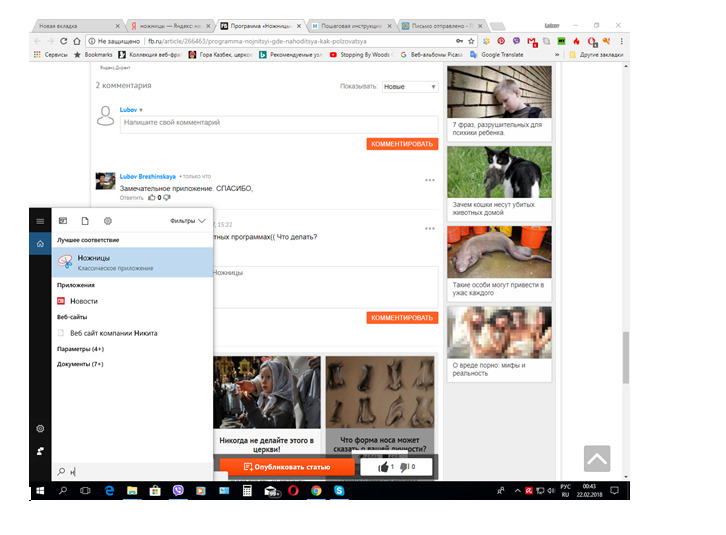Open Calculator from taskbar

(247, 491)
